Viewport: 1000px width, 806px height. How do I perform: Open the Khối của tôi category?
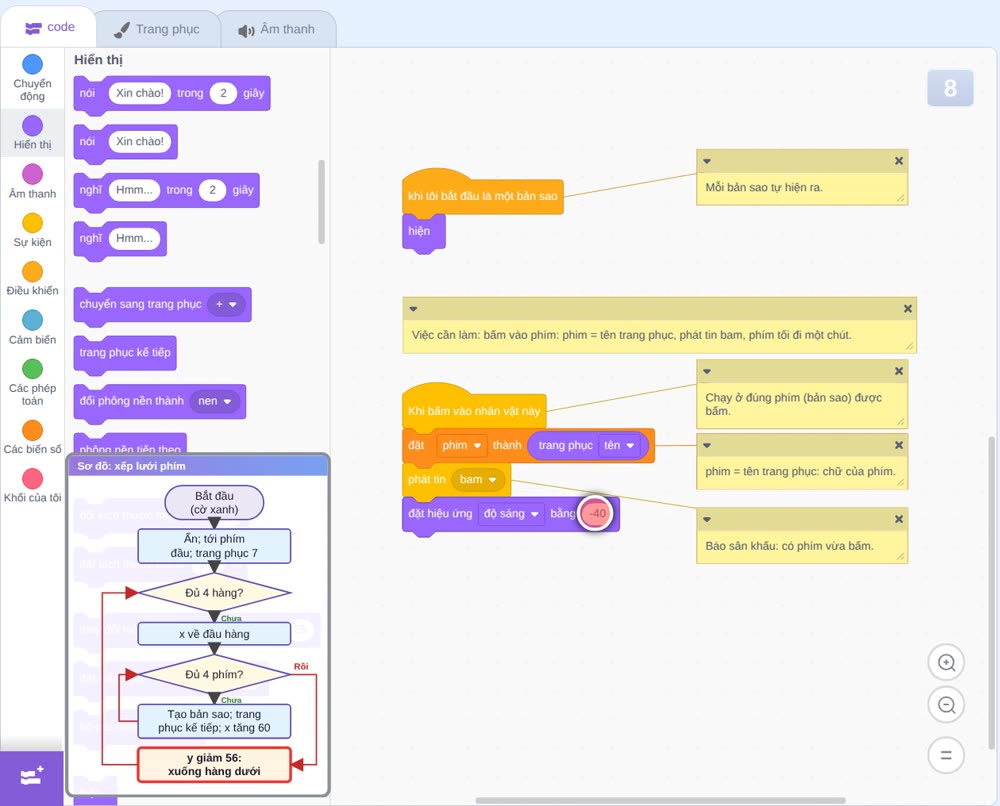tap(33, 485)
